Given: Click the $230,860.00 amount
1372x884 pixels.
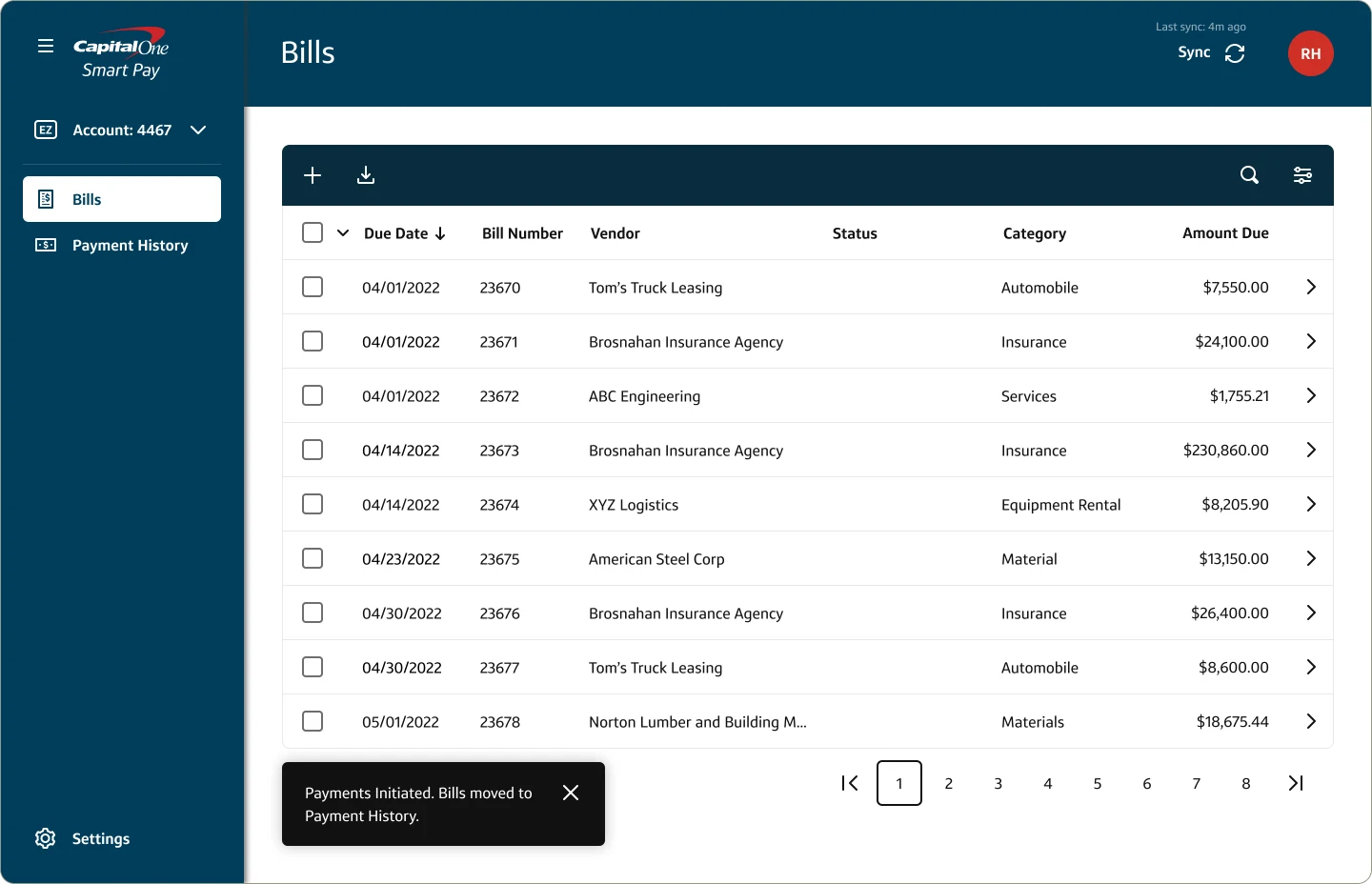Looking at the screenshot, I should click(1226, 451).
